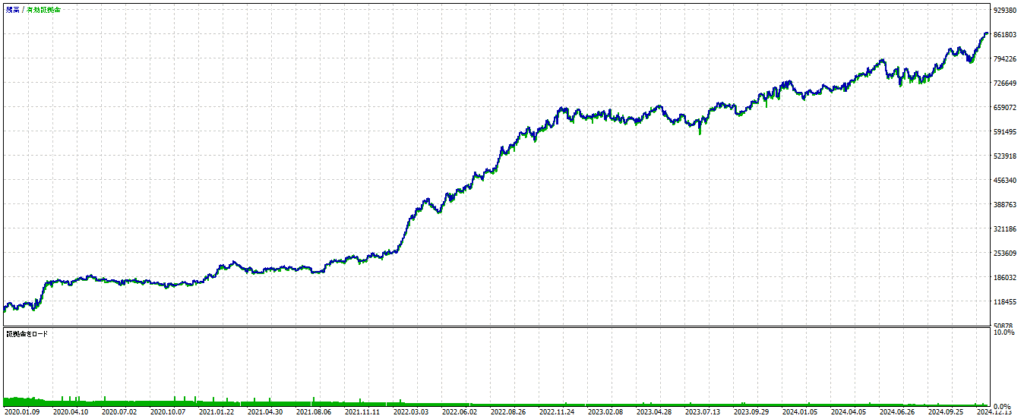Click the balance curve's final peak
Viewport: 1024px width, 419px height.
[985, 33]
